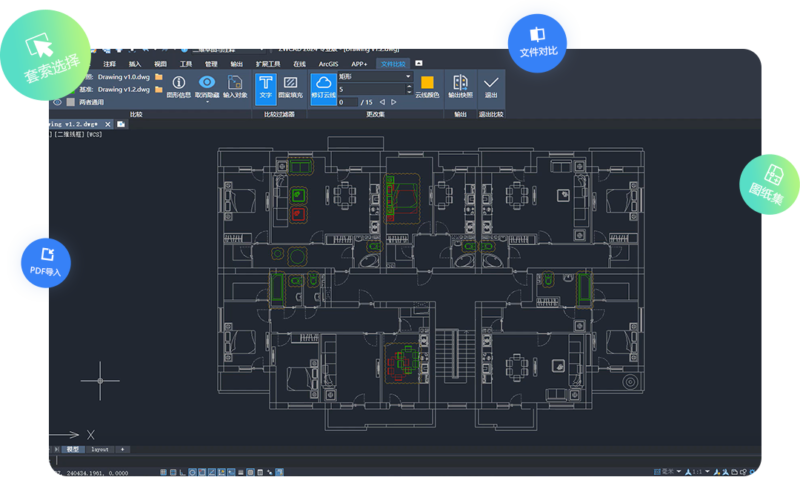This screenshot has width=800, height=497.
Task: Go to previous change with left arrow
Action: click(382, 102)
